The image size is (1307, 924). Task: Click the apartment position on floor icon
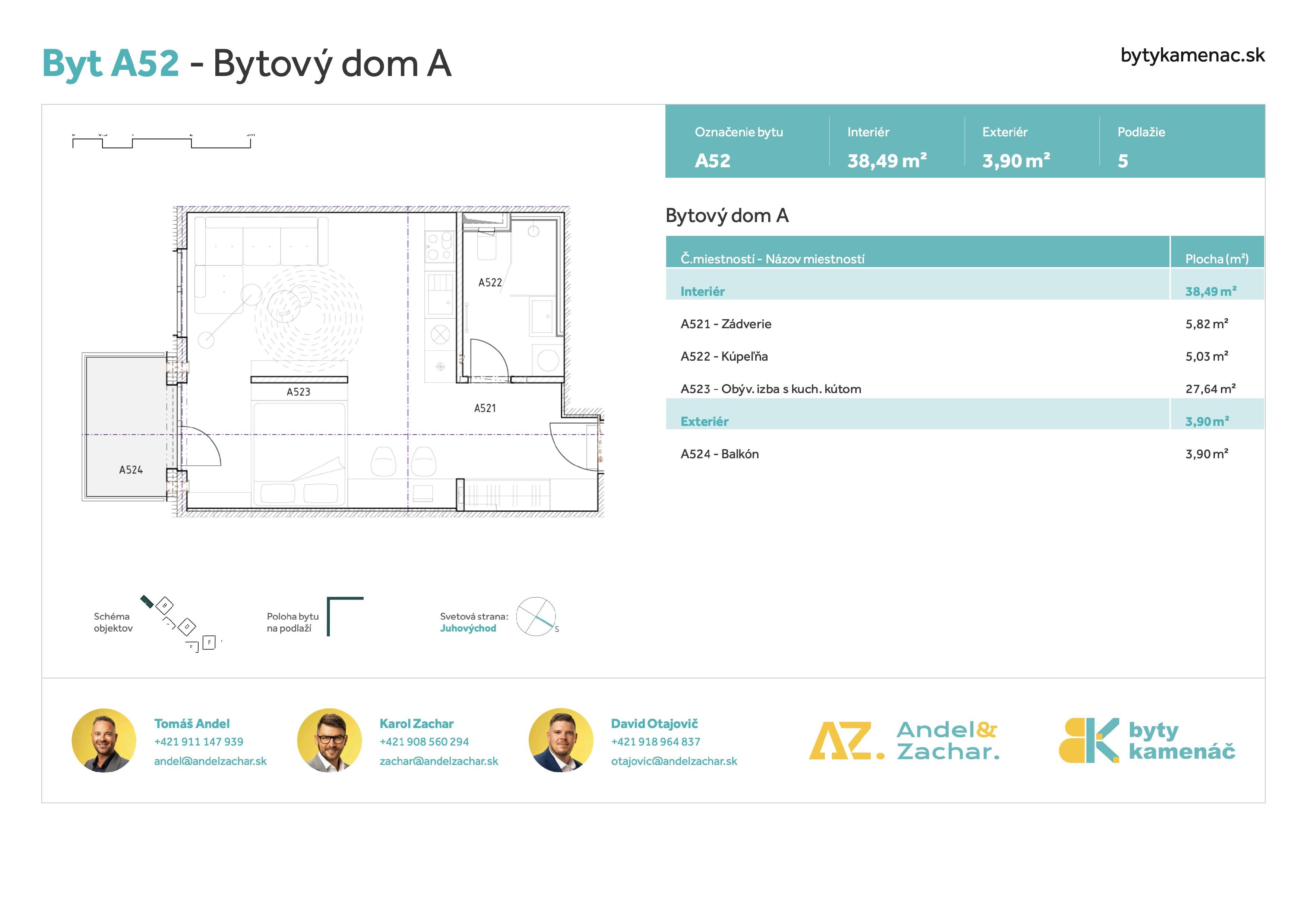coord(345,617)
